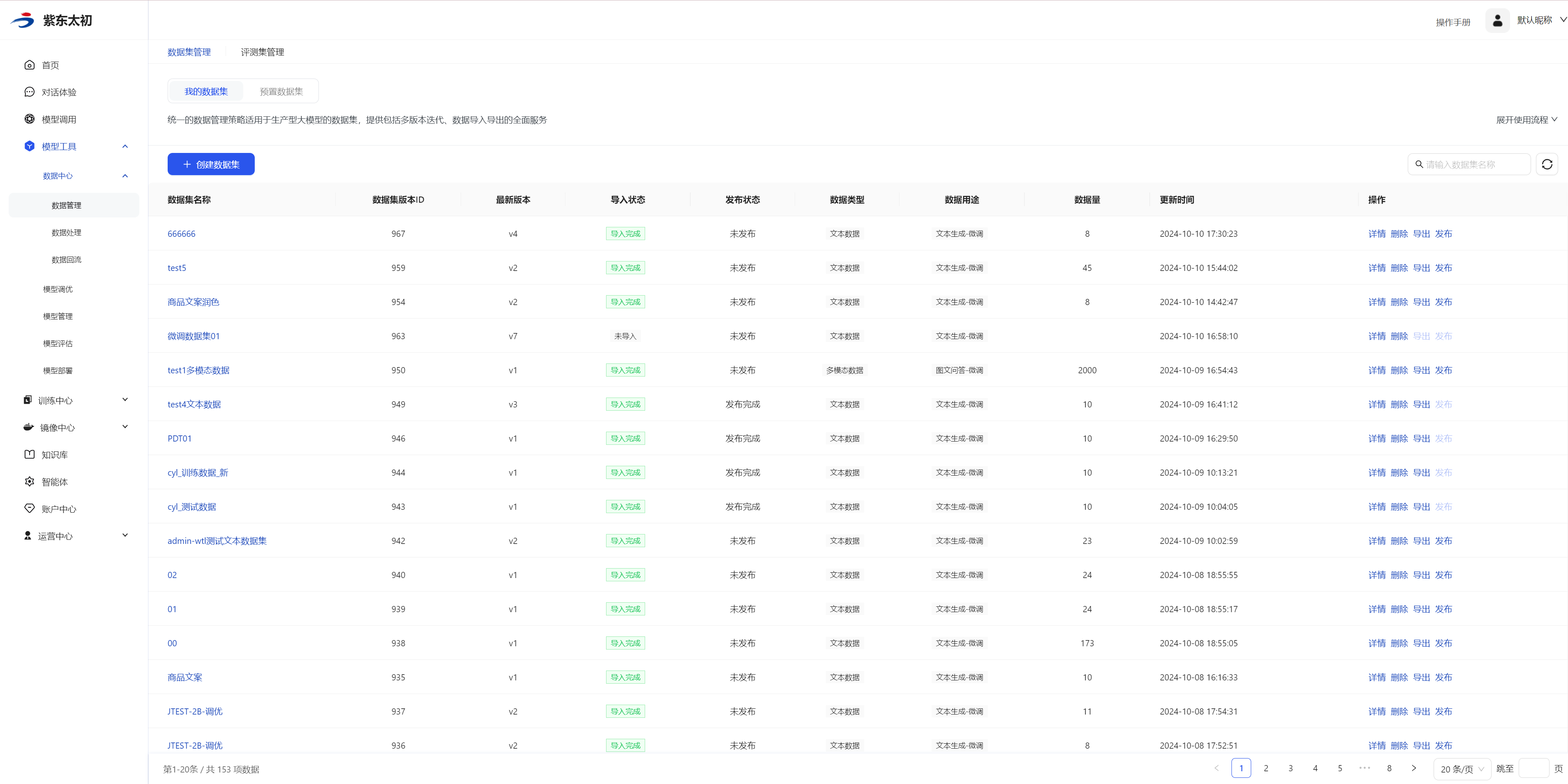Click the 账户中心 account icon
Screen dimensions: 1568x784
tap(29, 509)
